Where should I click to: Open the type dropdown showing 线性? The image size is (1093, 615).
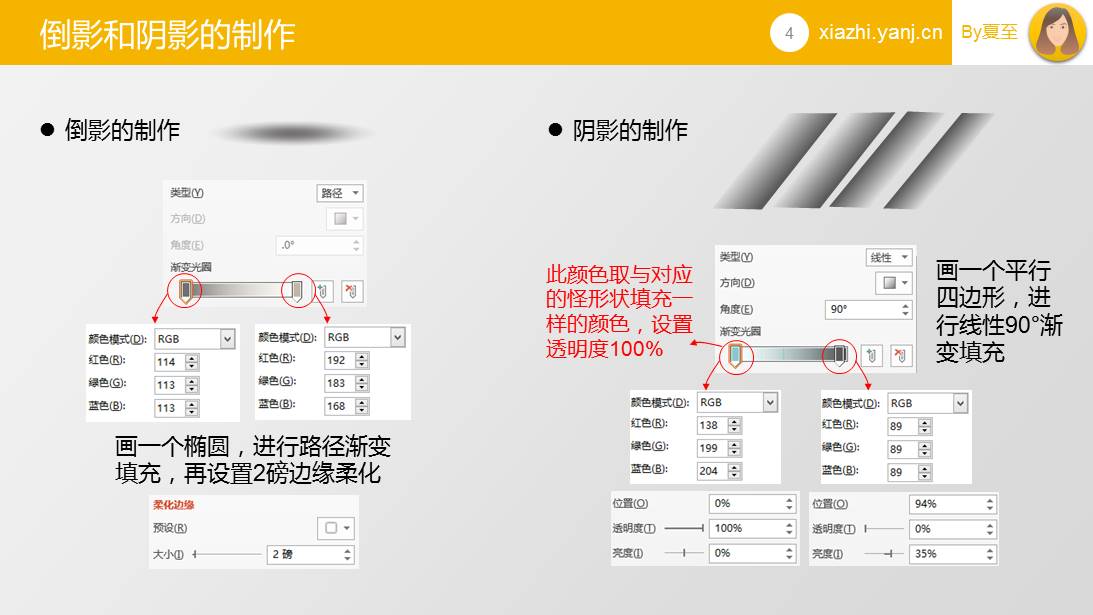(x=888, y=257)
